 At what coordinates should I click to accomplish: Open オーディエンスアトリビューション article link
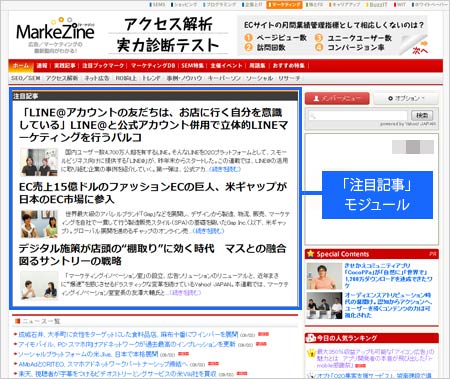click(388, 305)
